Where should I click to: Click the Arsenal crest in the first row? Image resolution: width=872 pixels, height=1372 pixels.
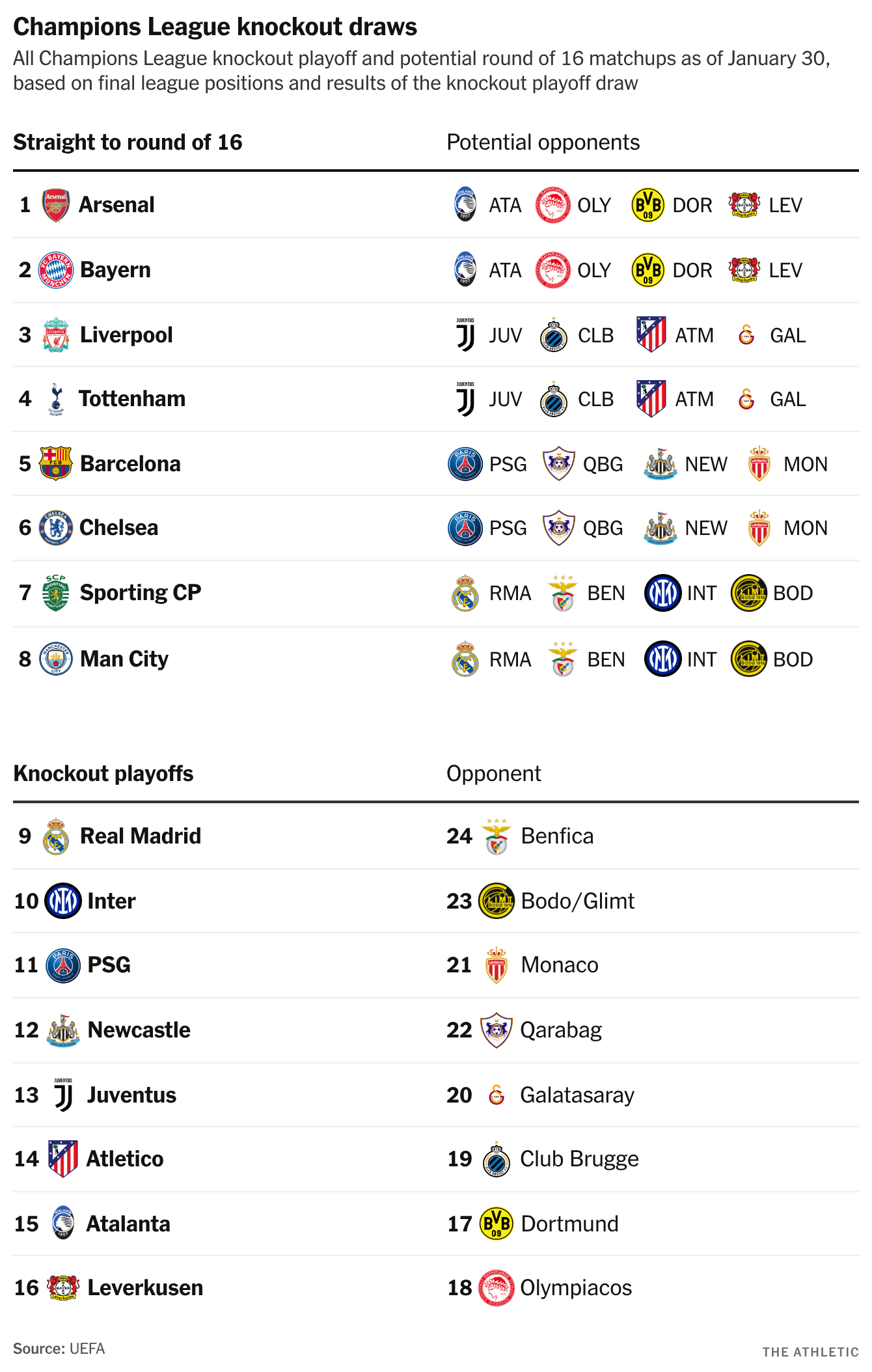(x=56, y=205)
